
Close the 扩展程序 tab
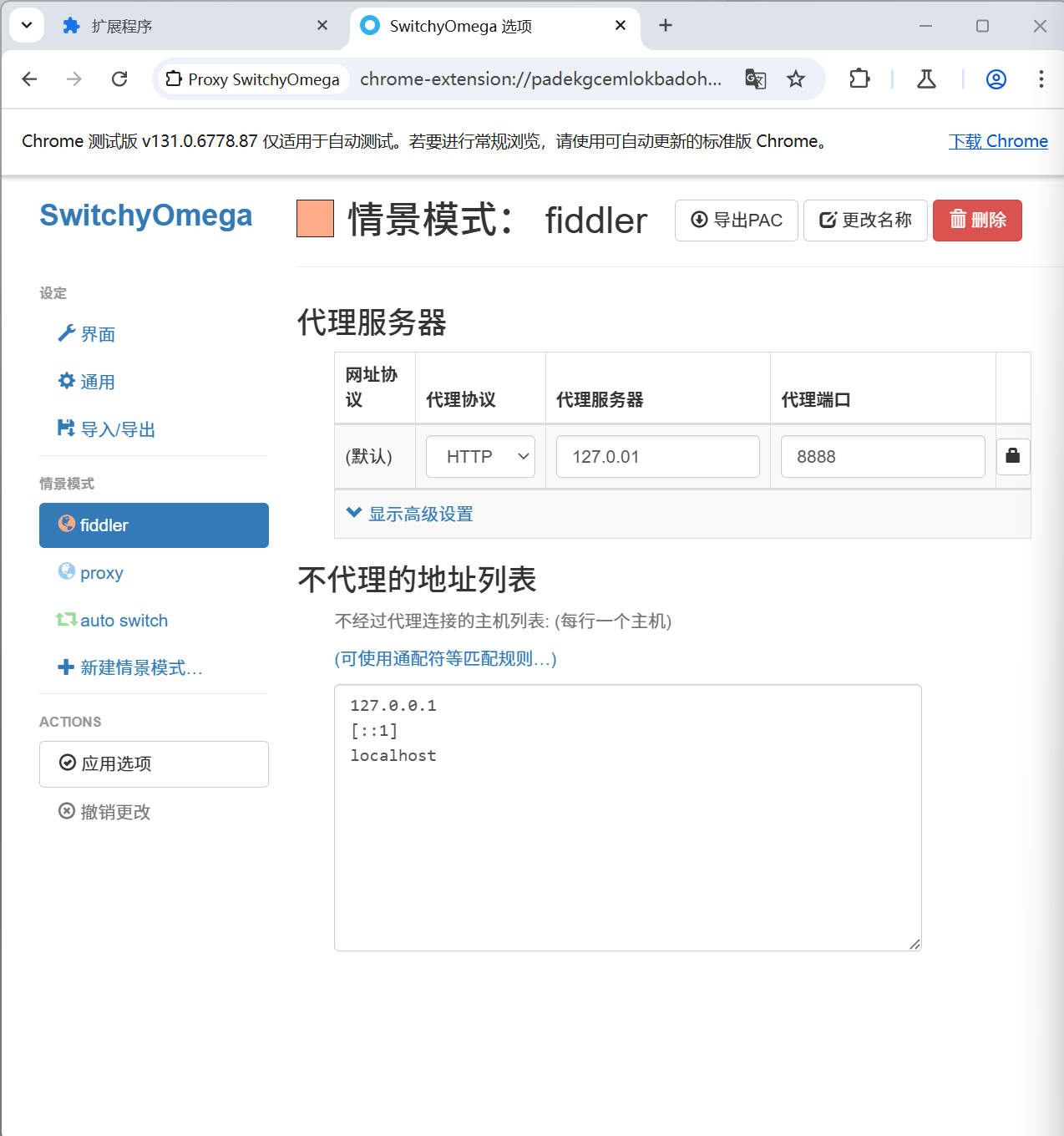(x=322, y=26)
